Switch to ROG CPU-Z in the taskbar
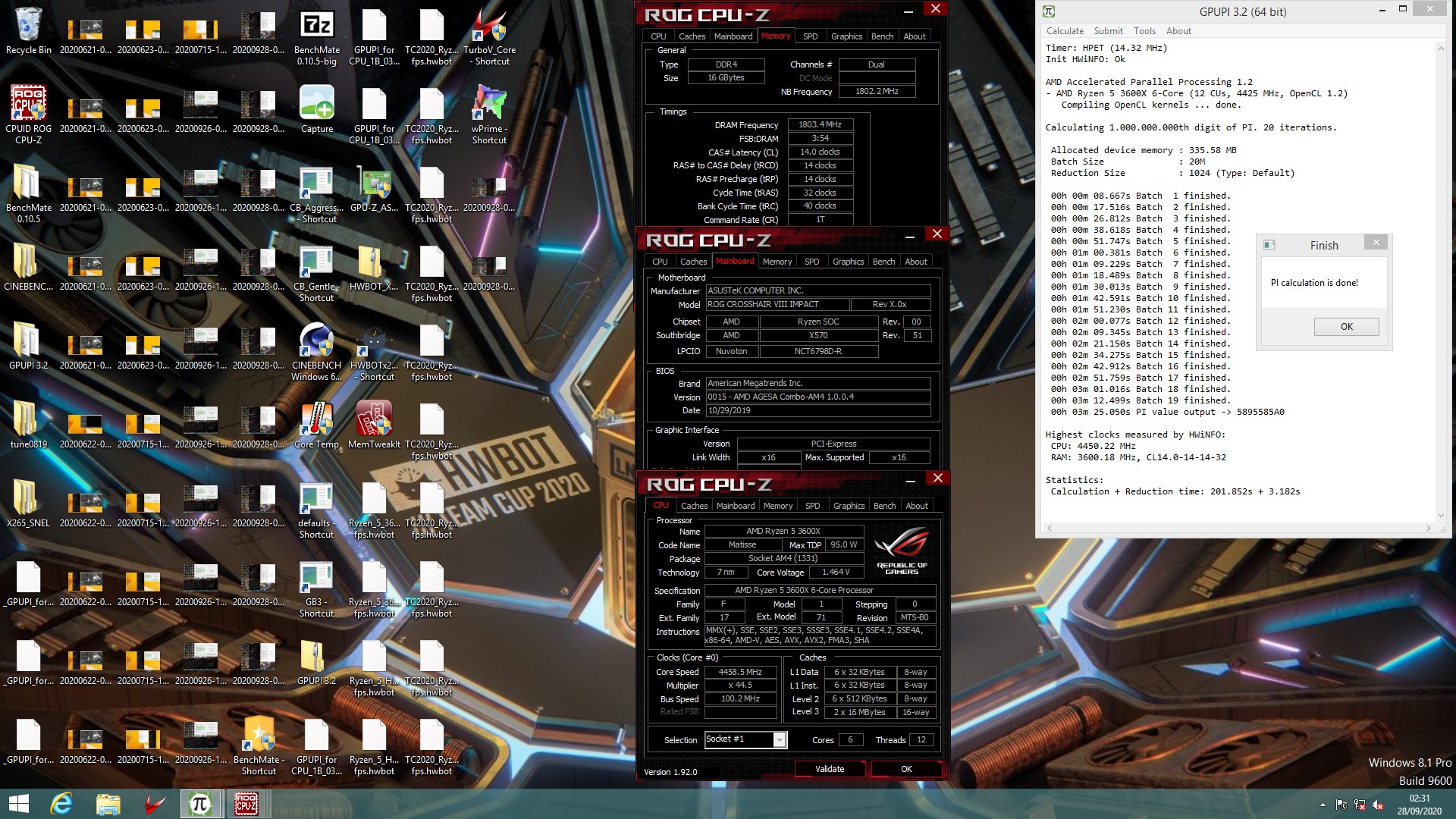Image resolution: width=1456 pixels, height=819 pixels. tap(246, 804)
